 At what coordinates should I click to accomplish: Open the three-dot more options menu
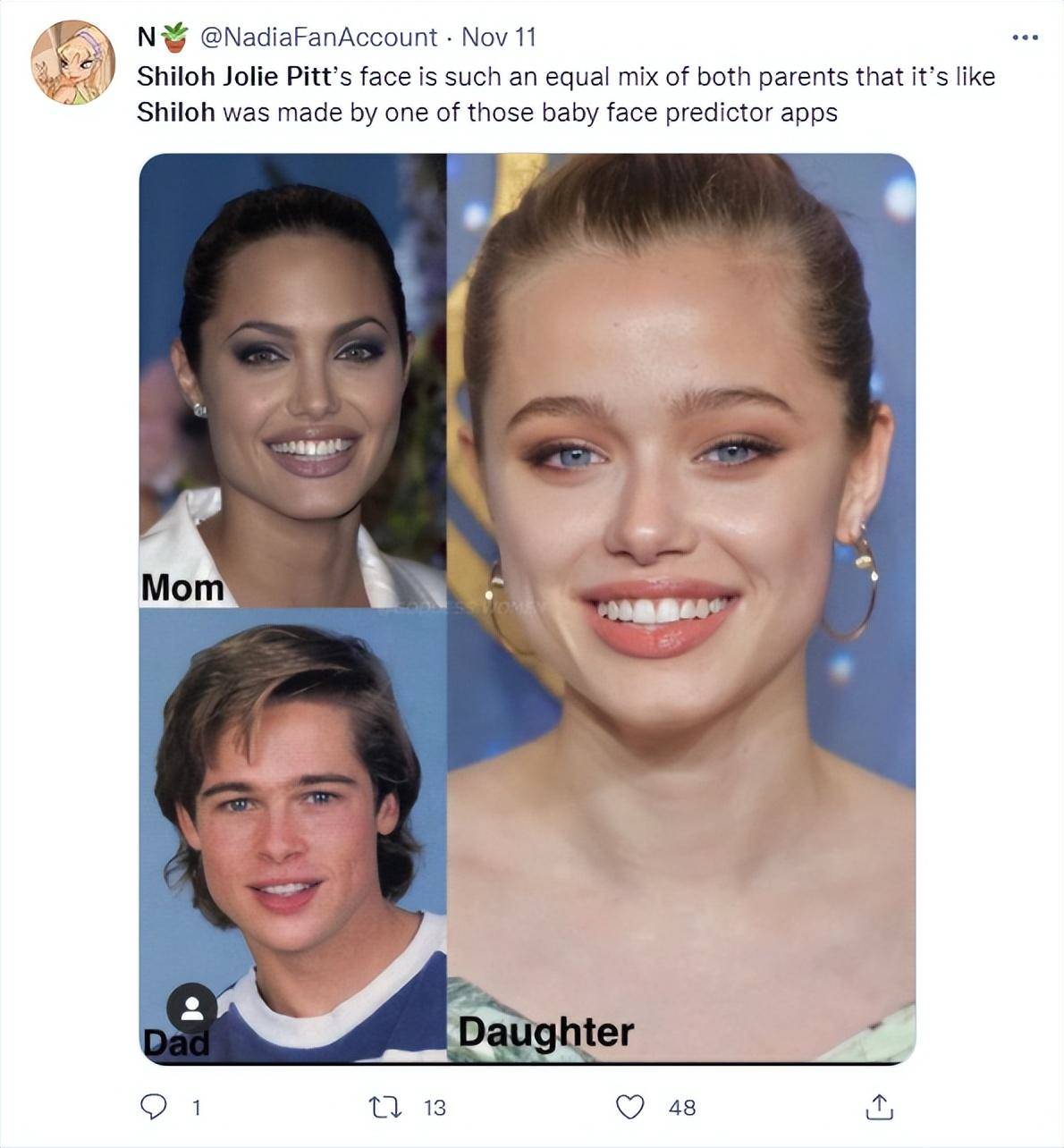pyautogui.click(x=1025, y=38)
